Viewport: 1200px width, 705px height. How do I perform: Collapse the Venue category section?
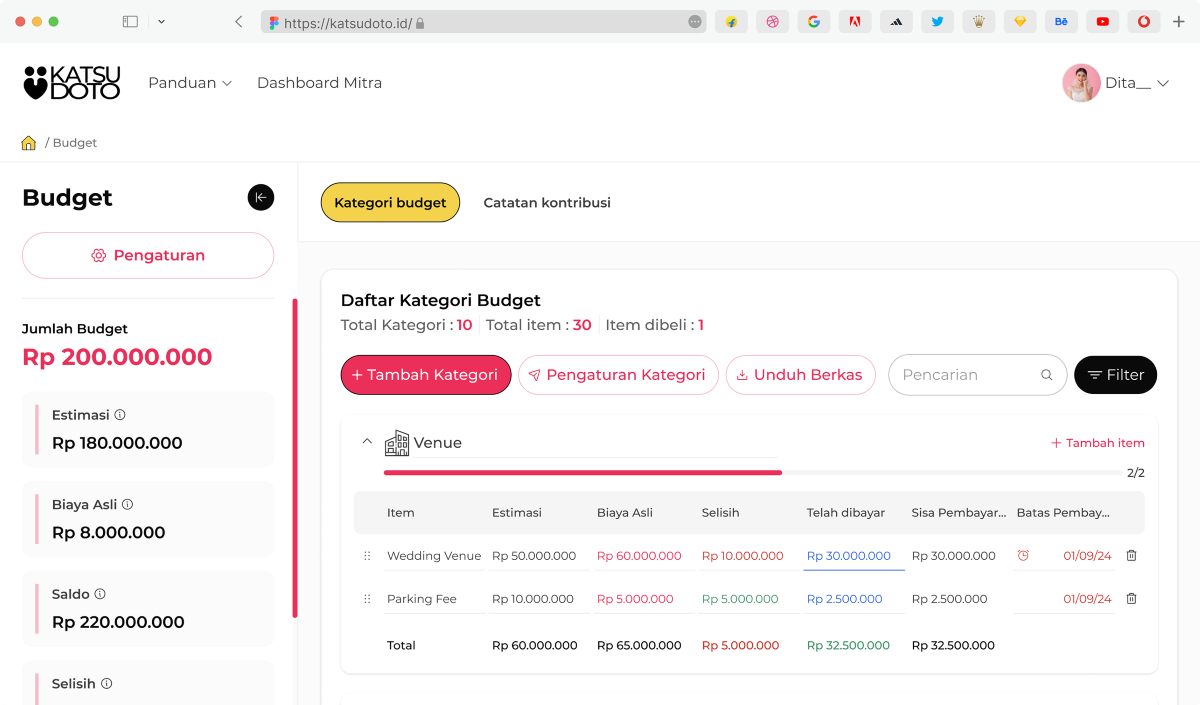pyautogui.click(x=367, y=442)
